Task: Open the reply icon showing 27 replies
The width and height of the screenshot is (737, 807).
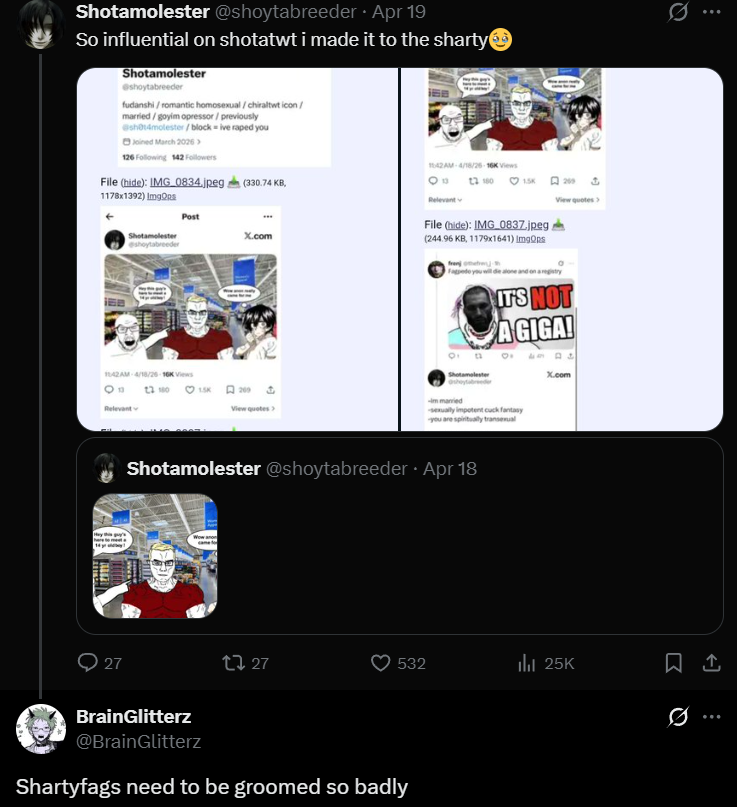Action: point(88,662)
